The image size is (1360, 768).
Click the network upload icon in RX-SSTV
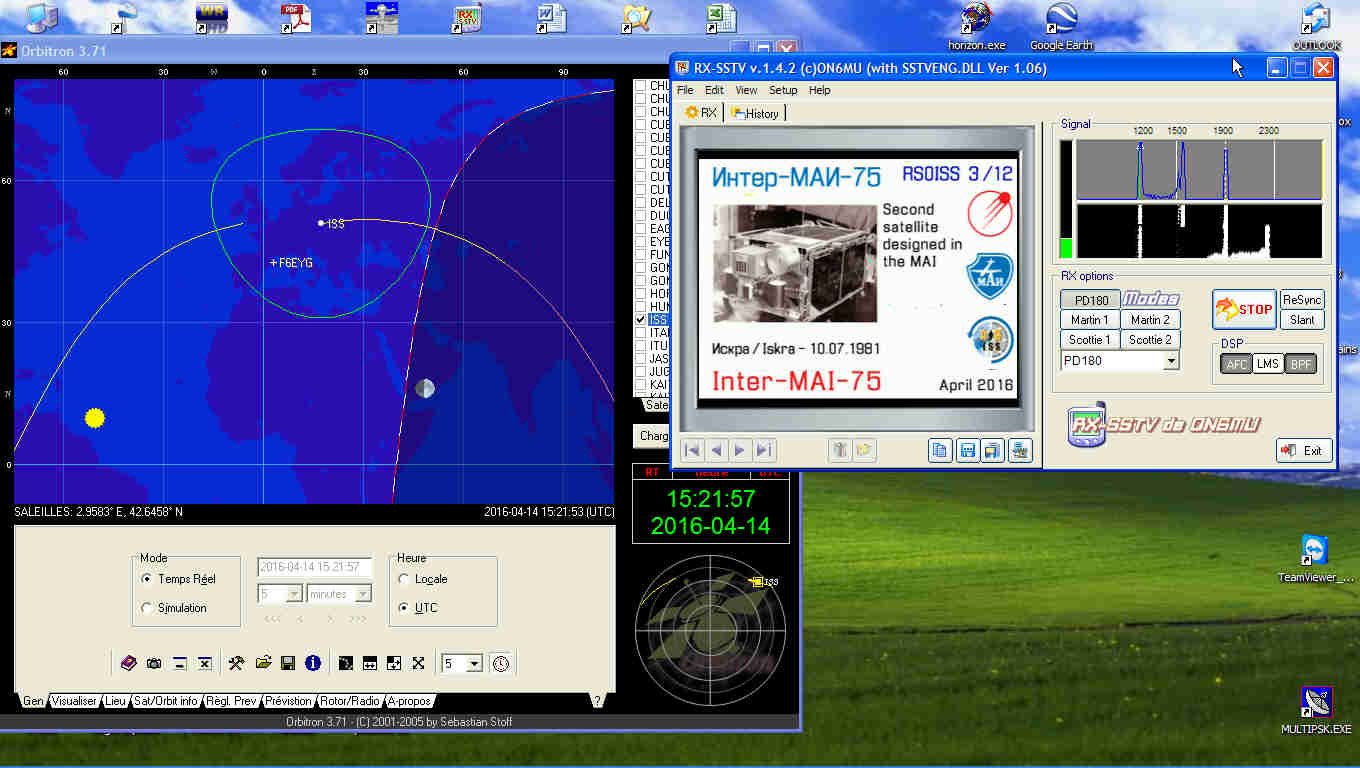pos(1021,451)
